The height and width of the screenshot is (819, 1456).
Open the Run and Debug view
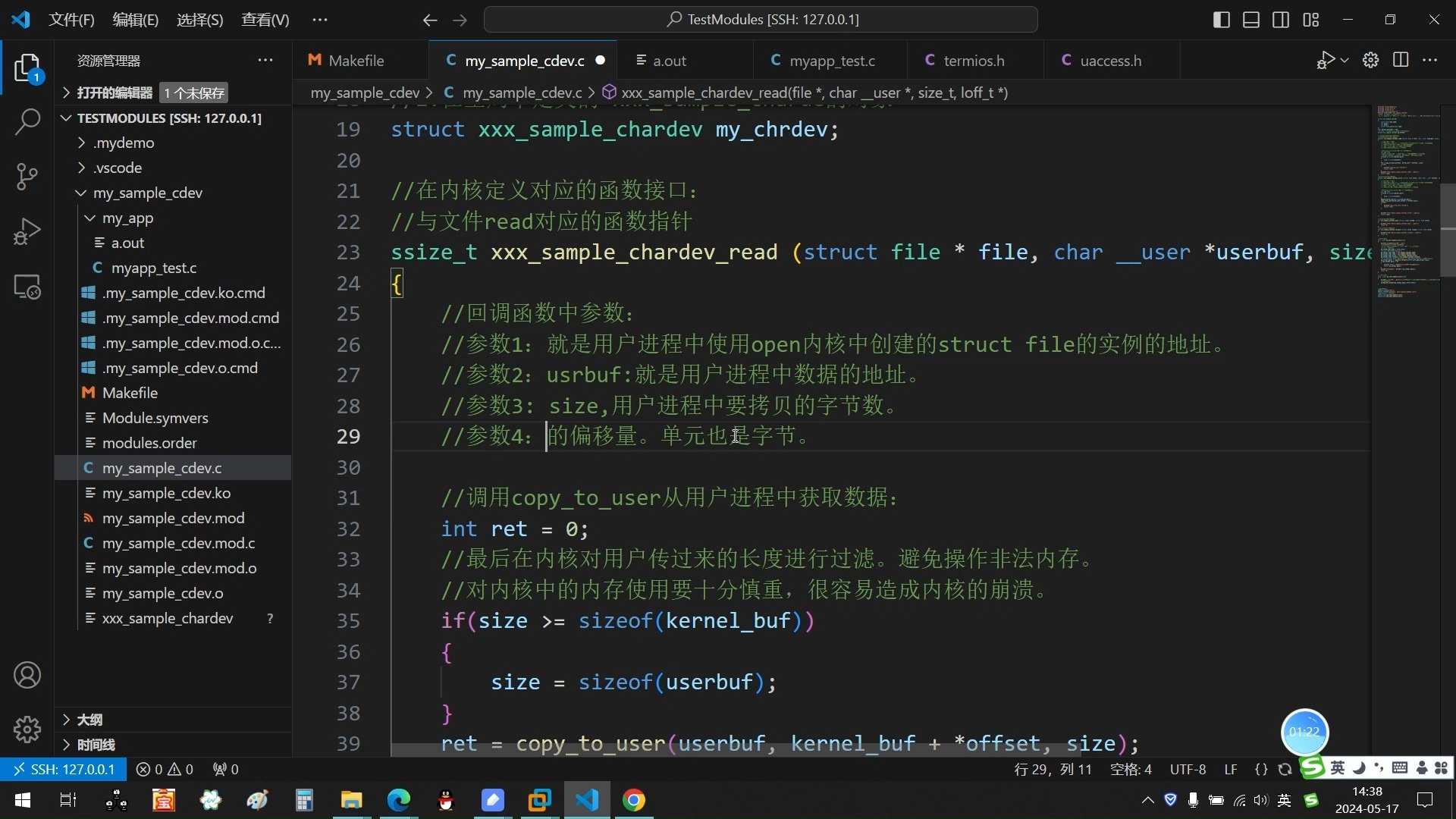coord(27,231)
